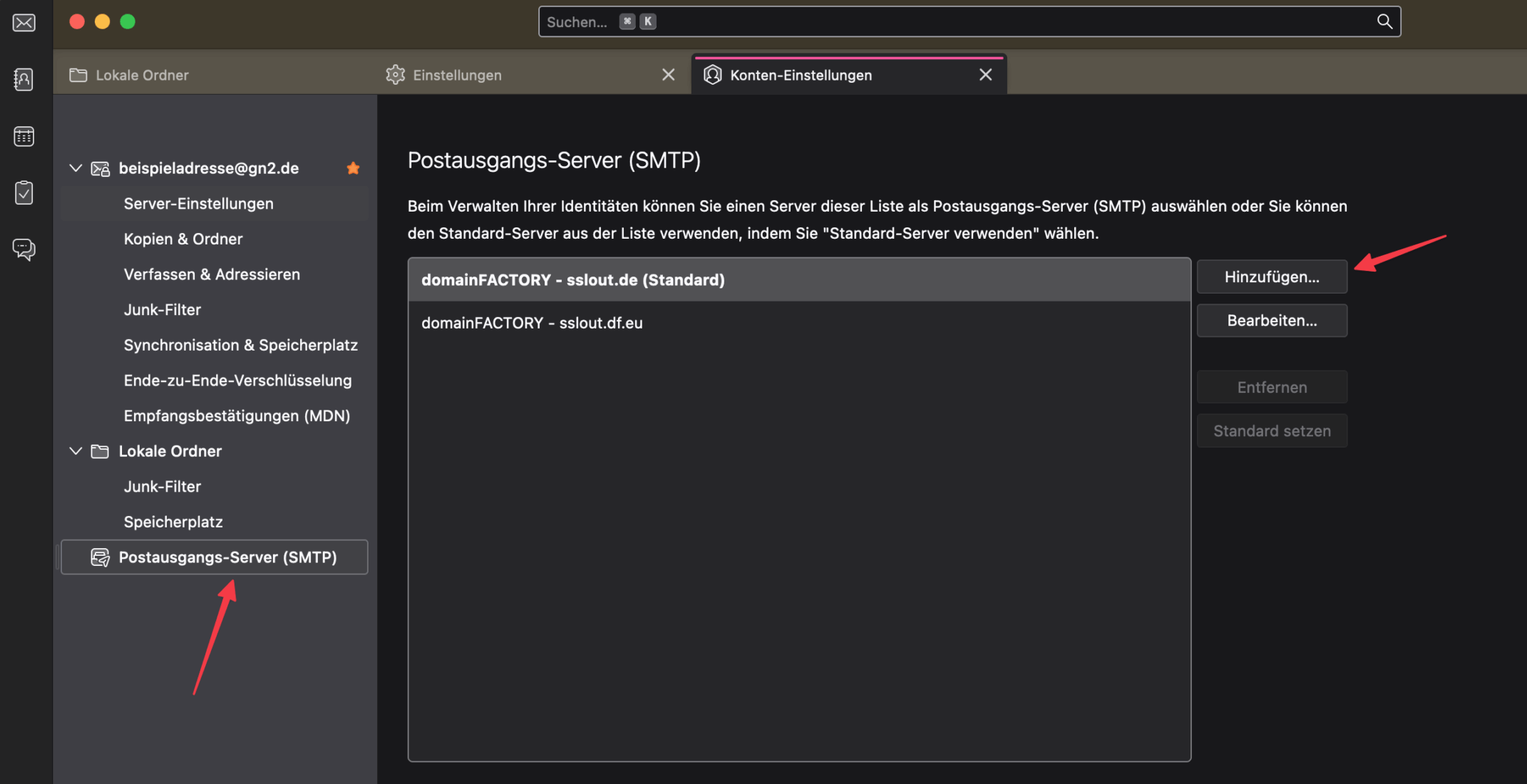This screenshot has height=784, width=1527.
Task: Close the Einstellungen tab
Action: coord(668,75)
